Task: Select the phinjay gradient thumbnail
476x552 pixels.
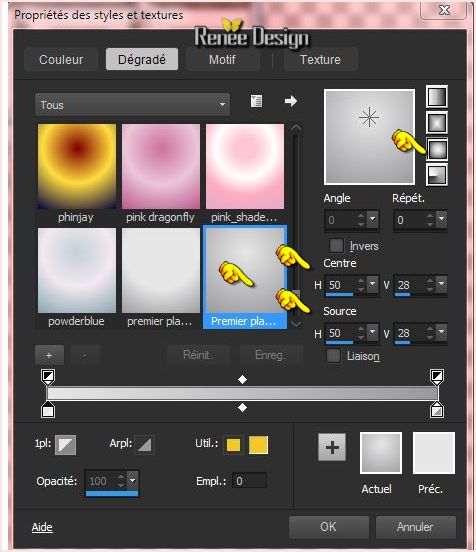Action: (x=77, y=166)
